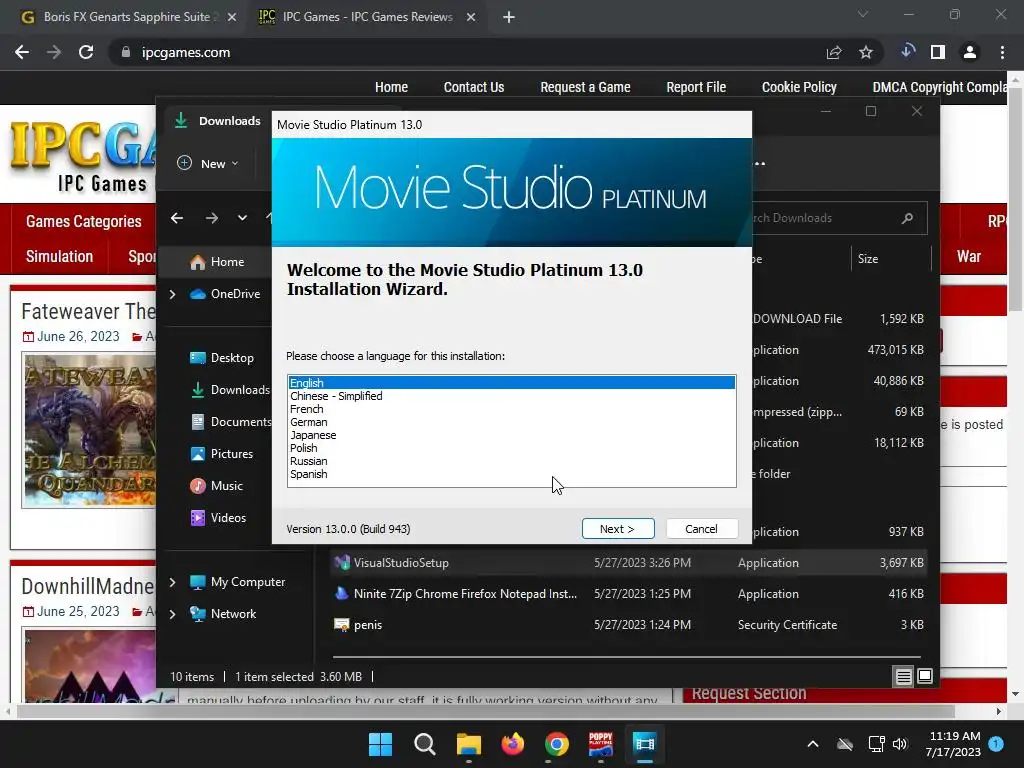Open Pictures folder in Explorer sidebar
Image resolution: width=1024 pixels, height=768 pixels.
(x=222, y=454)
